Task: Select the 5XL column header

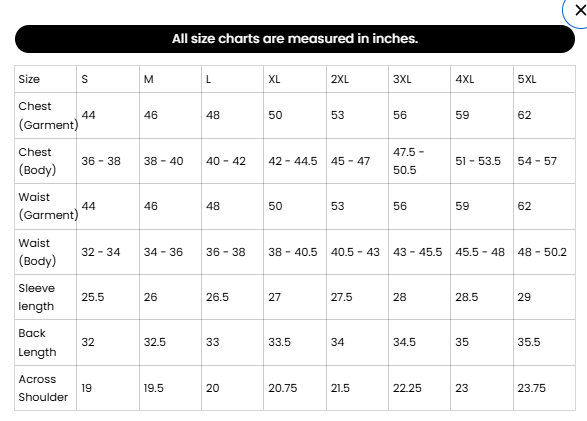Action: pyautogui.click(x=544, y=79)
